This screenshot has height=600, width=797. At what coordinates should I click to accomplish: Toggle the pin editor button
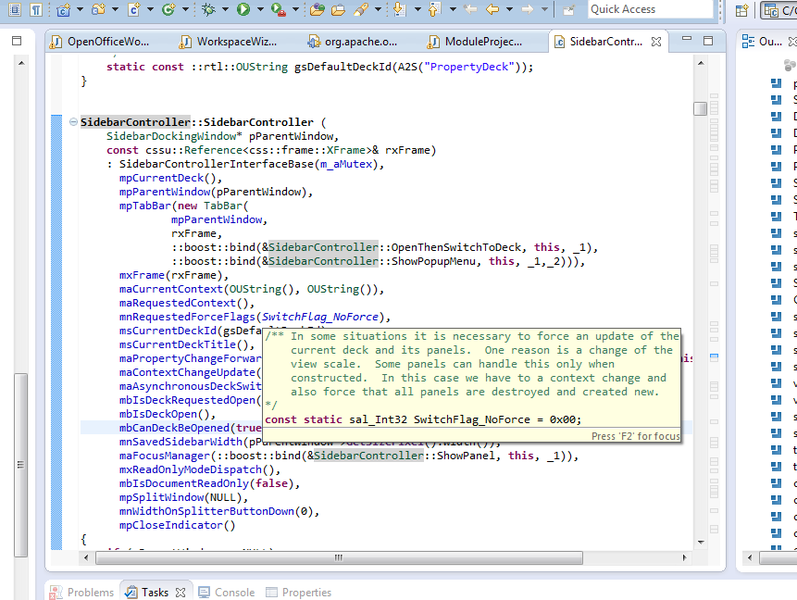point(569,9)
